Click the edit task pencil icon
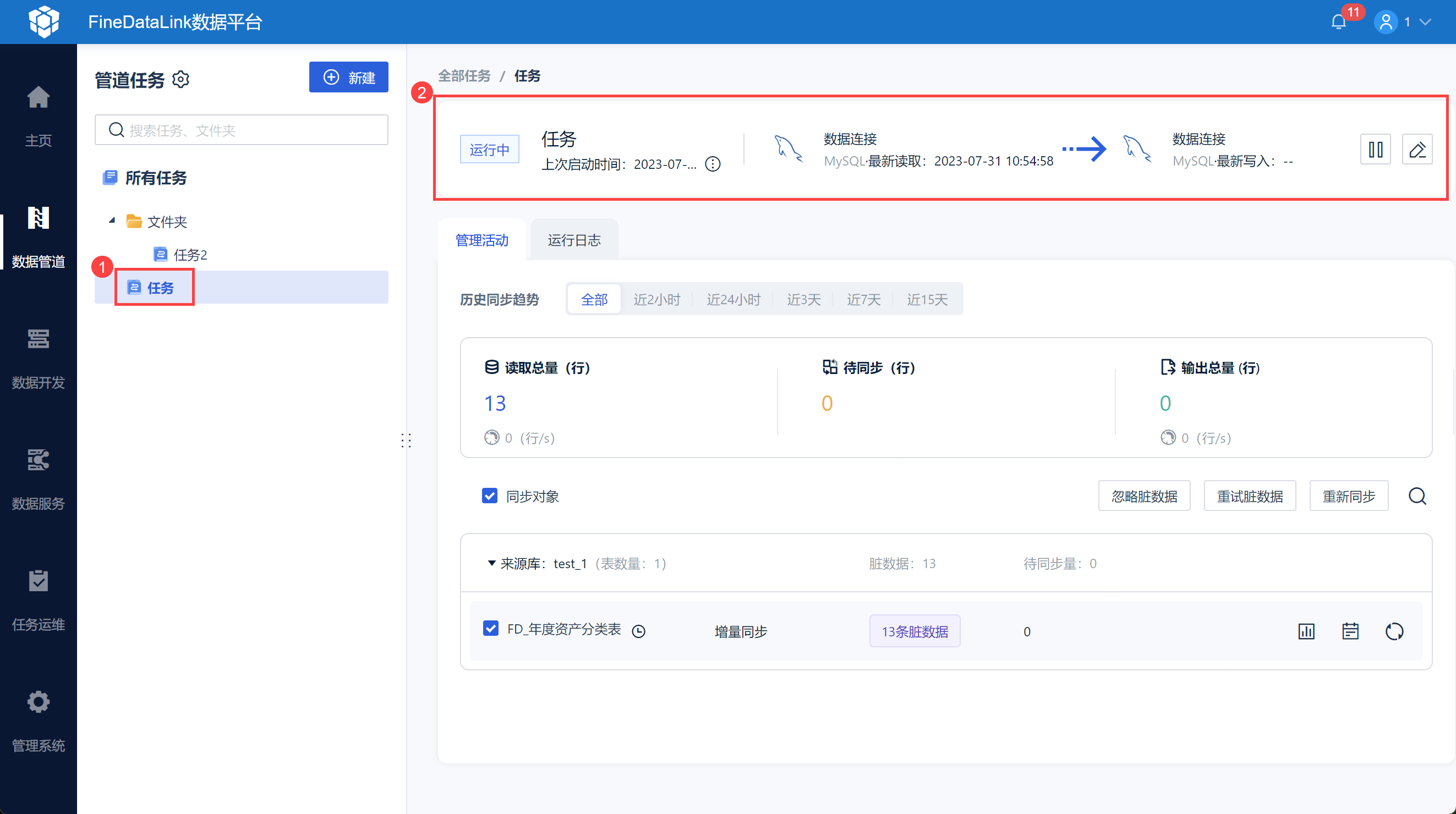This screenshot has width=1456, height=814. pos(1416,150)
